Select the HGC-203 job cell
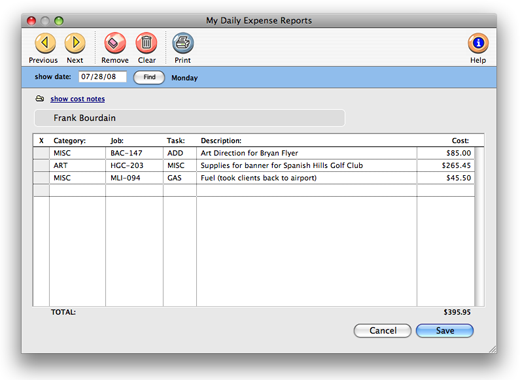This screenshot has width=520, height=381. (x=134, y=165)
